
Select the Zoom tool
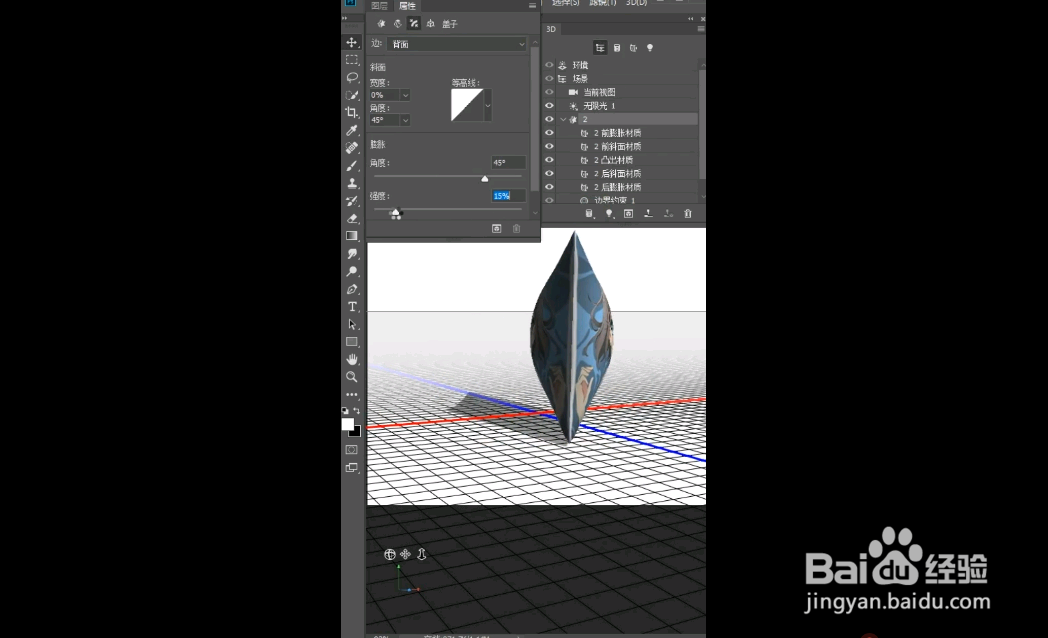click(352, 377)
